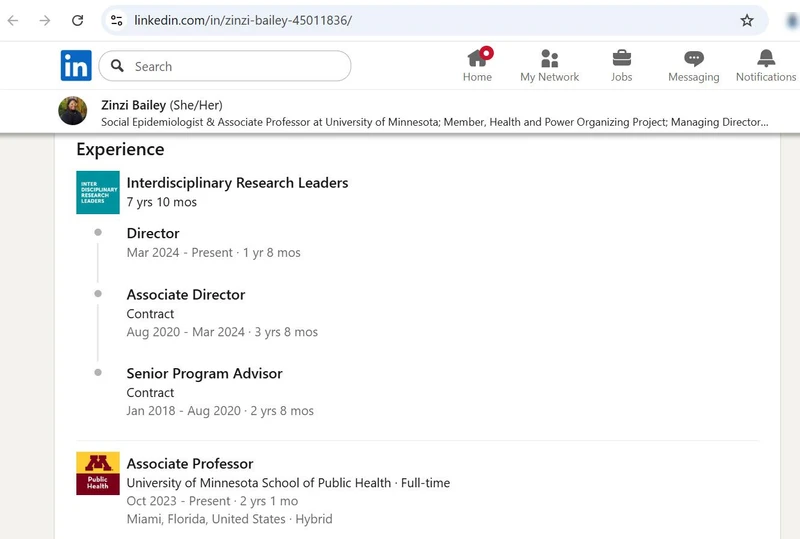Click the Associate Professor title
Image resolution: width=800 pixels, height=539 pixels.
[190, 463]
